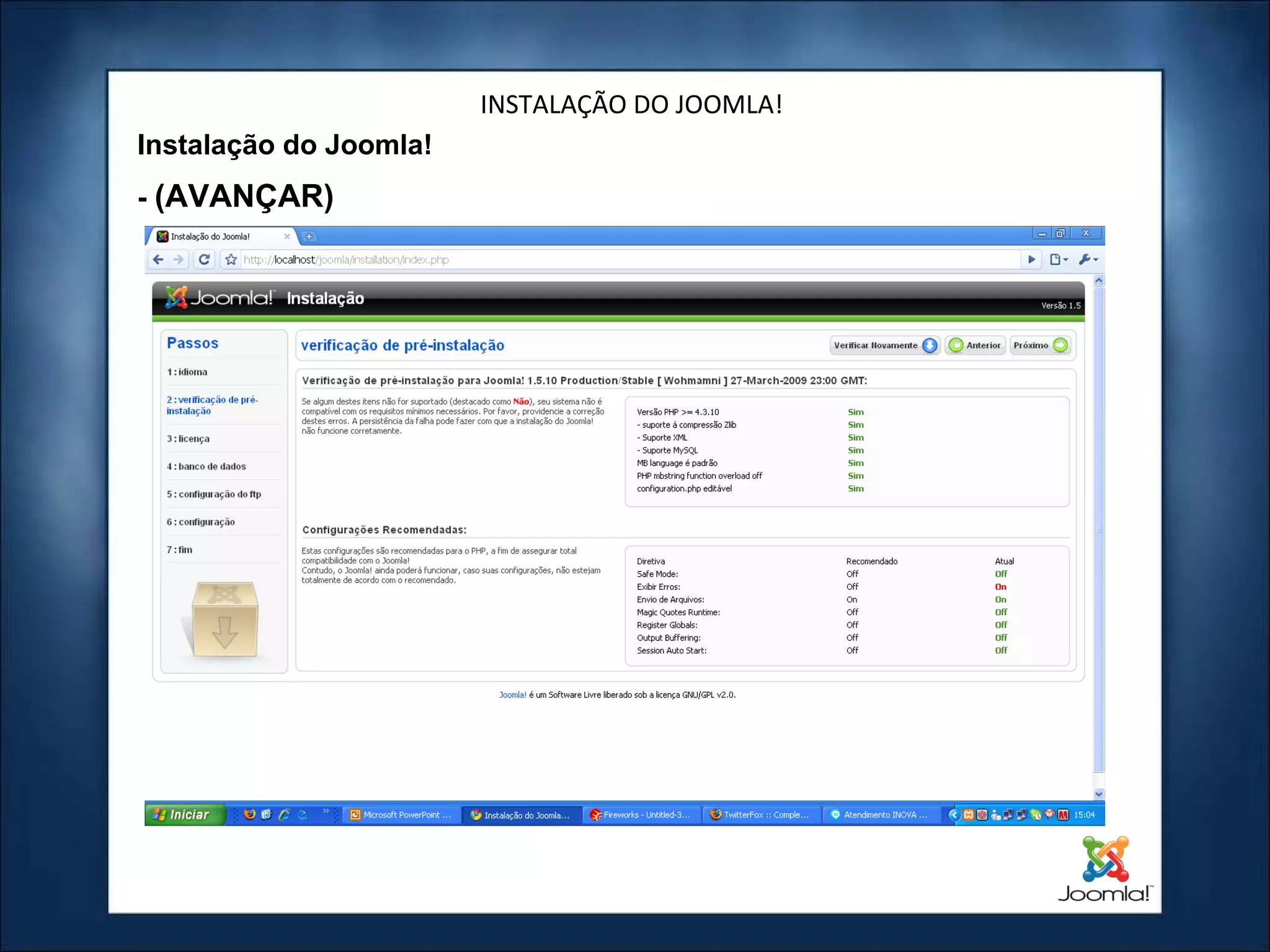Open the Chrome wrench tools menu
The height and width of the screenshot is (952, 1270).
pyautogui.click(x=1088, y=260)
